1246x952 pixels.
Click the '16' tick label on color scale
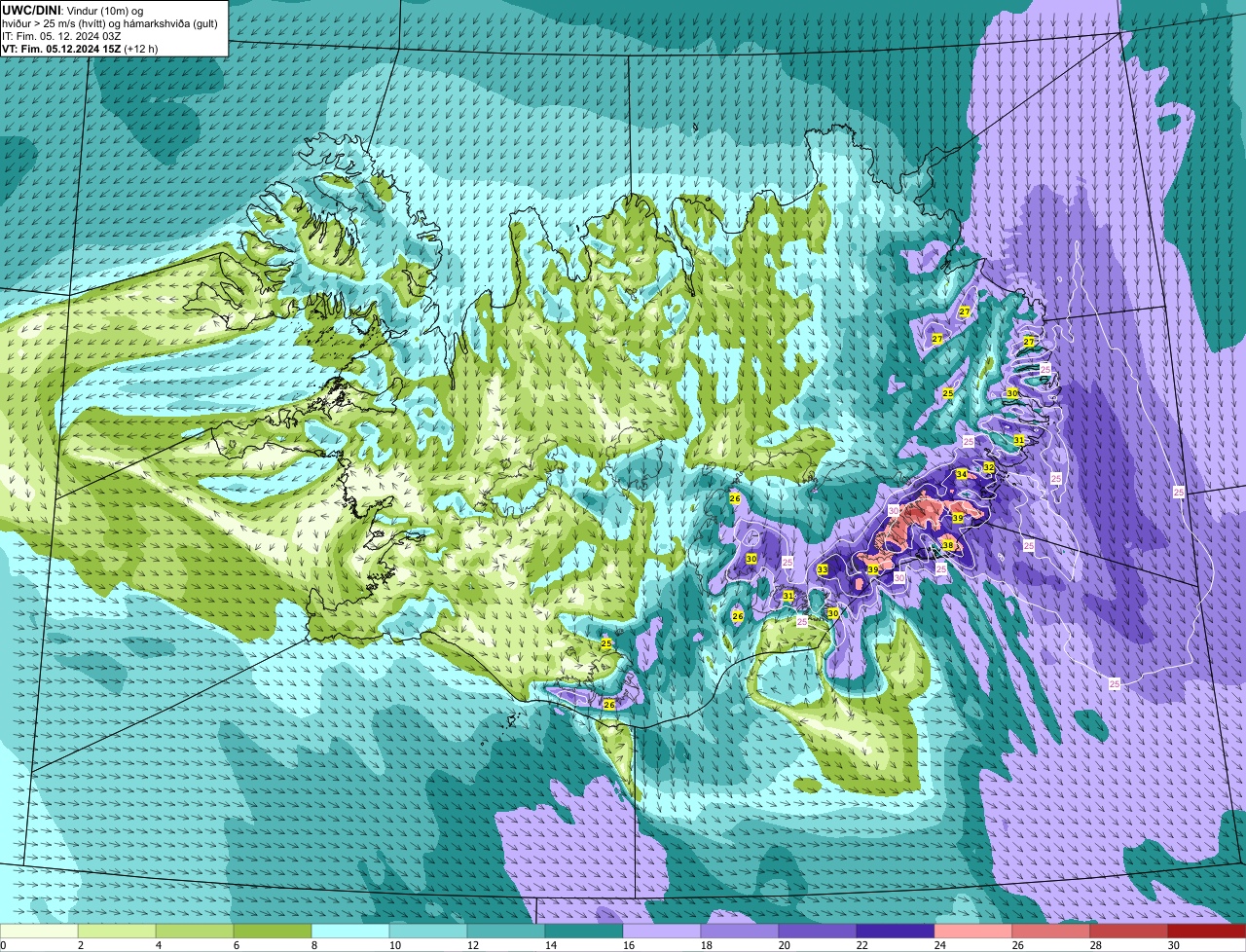tap(629, 945)
